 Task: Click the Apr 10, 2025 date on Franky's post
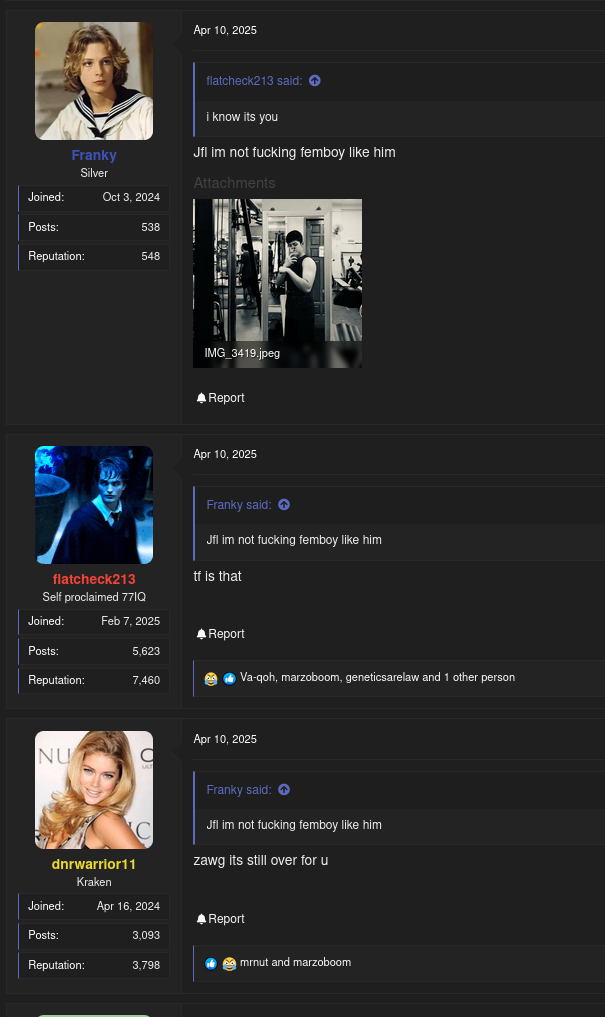(x=225, y=30)
